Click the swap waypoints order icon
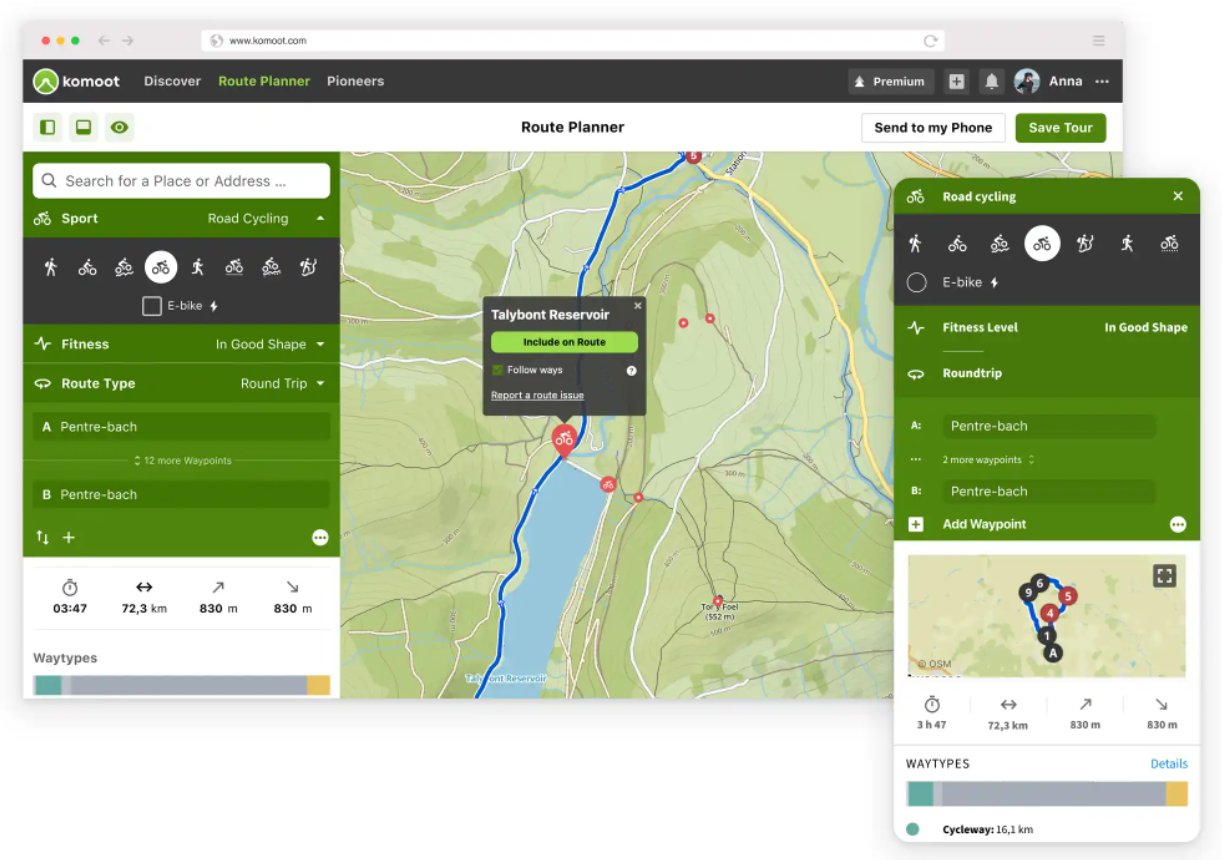 (x=42, y=537)
